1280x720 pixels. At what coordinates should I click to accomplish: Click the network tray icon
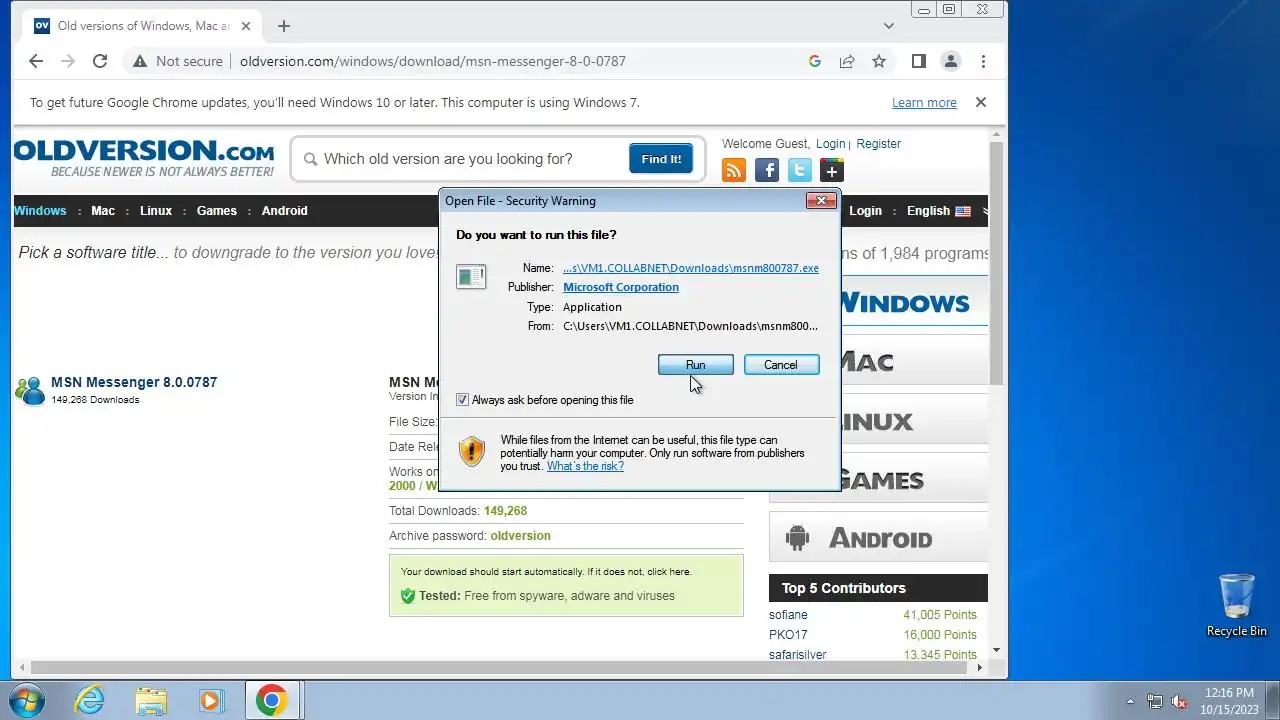tap(1155, 701)
